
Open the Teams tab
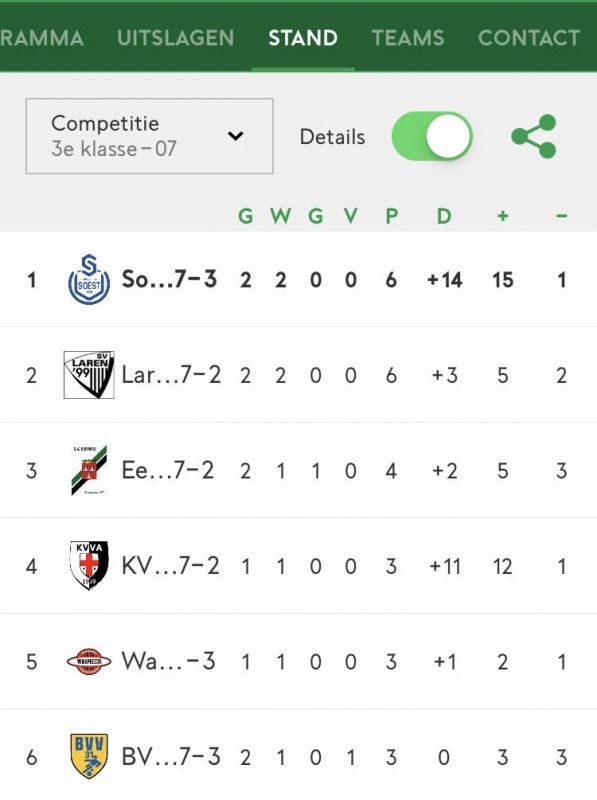[408, 38]
